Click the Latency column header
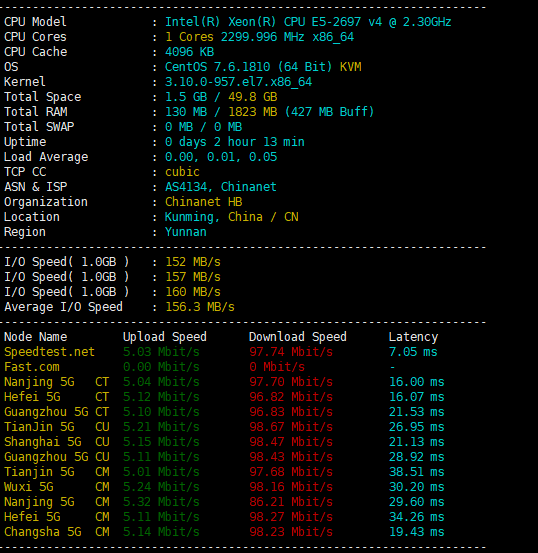 (413, 337)
